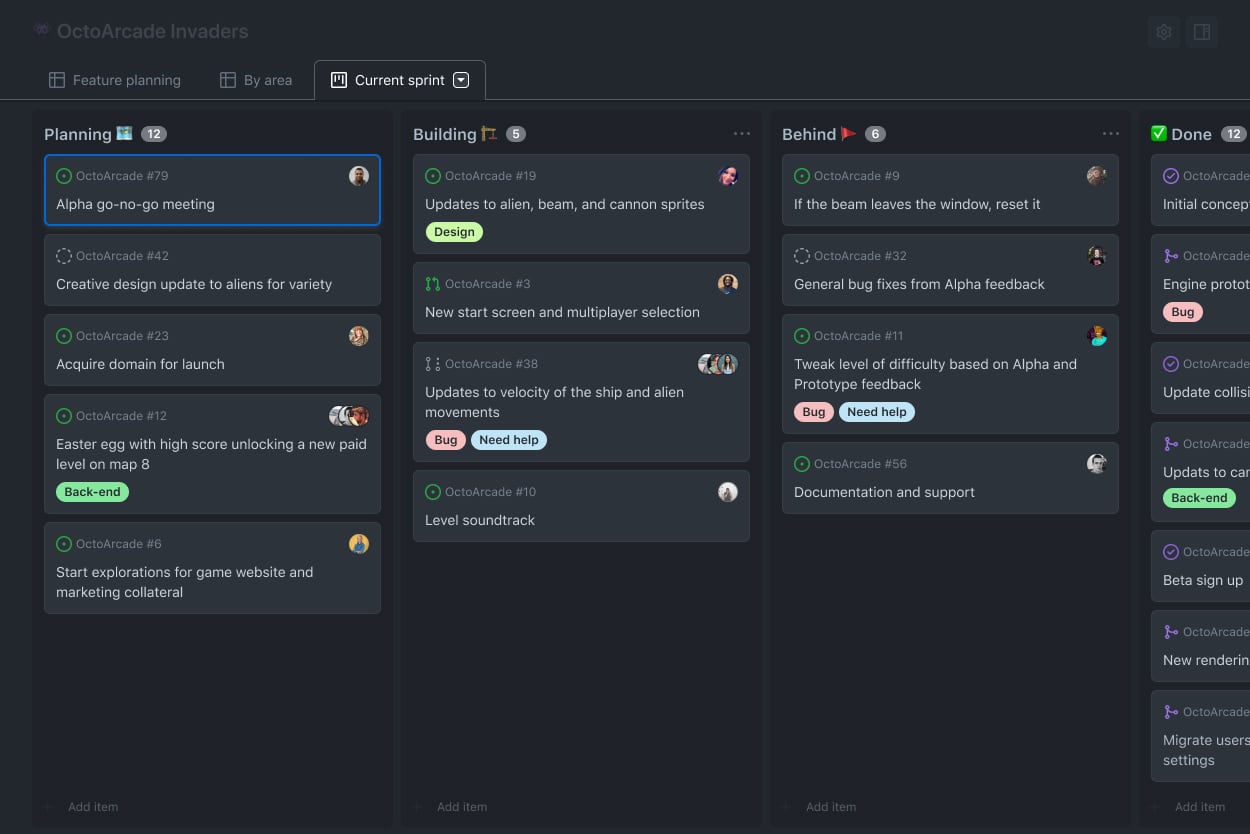Open the Current sprint view dropdown arrow

[x=461, y=80]
